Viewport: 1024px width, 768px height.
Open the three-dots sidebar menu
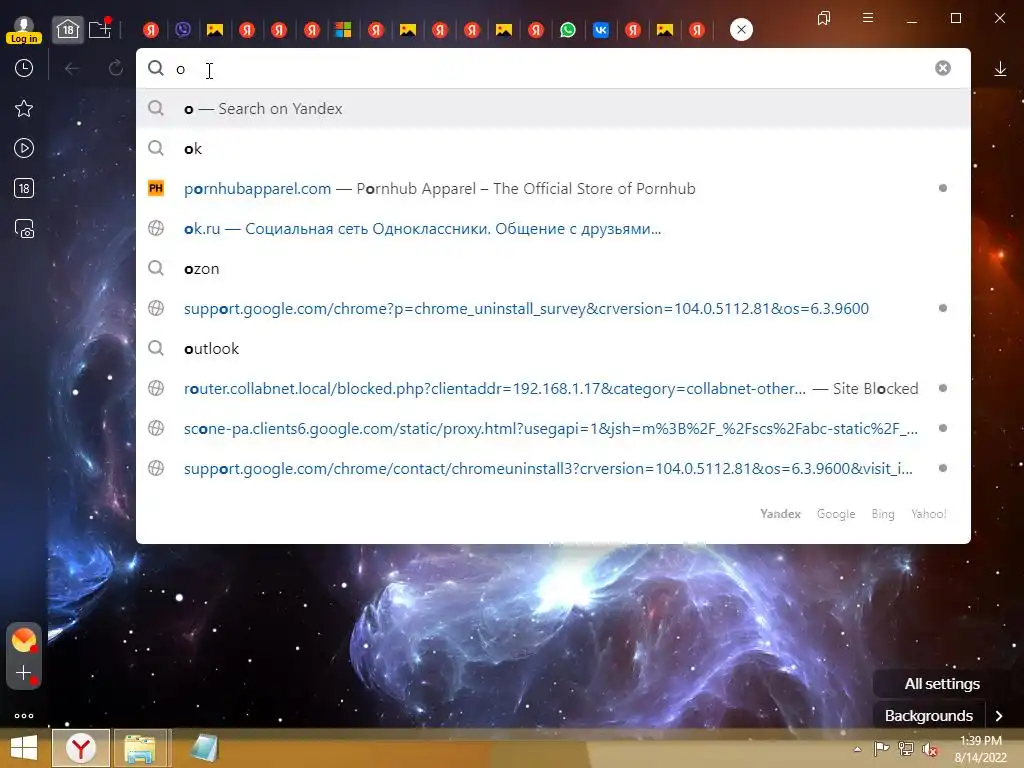(x=24, y=716)
